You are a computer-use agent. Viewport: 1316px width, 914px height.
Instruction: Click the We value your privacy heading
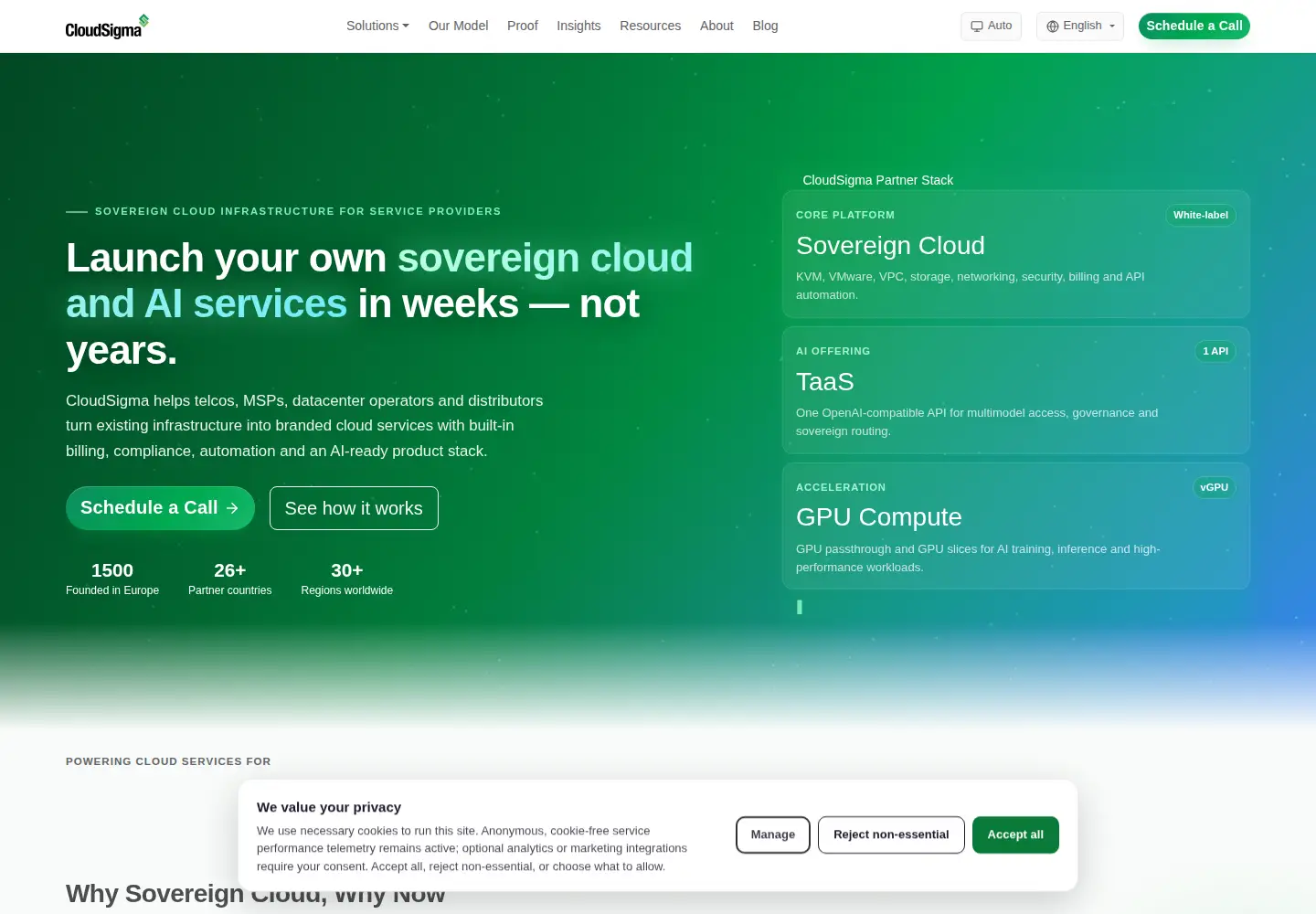(x=329, y=807)
